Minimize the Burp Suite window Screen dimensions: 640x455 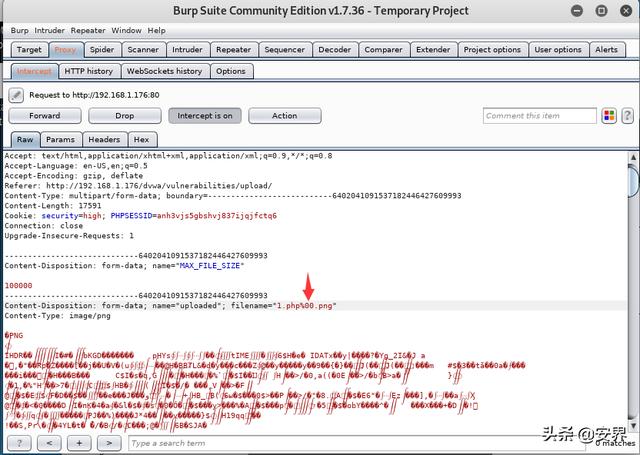pyautogui.click(x=577, y=11)
